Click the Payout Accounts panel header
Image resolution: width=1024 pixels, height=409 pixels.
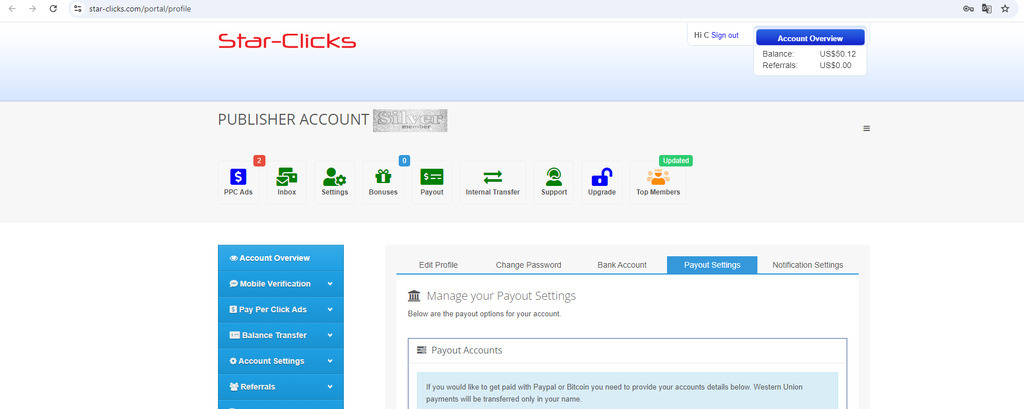pos(628,350)
